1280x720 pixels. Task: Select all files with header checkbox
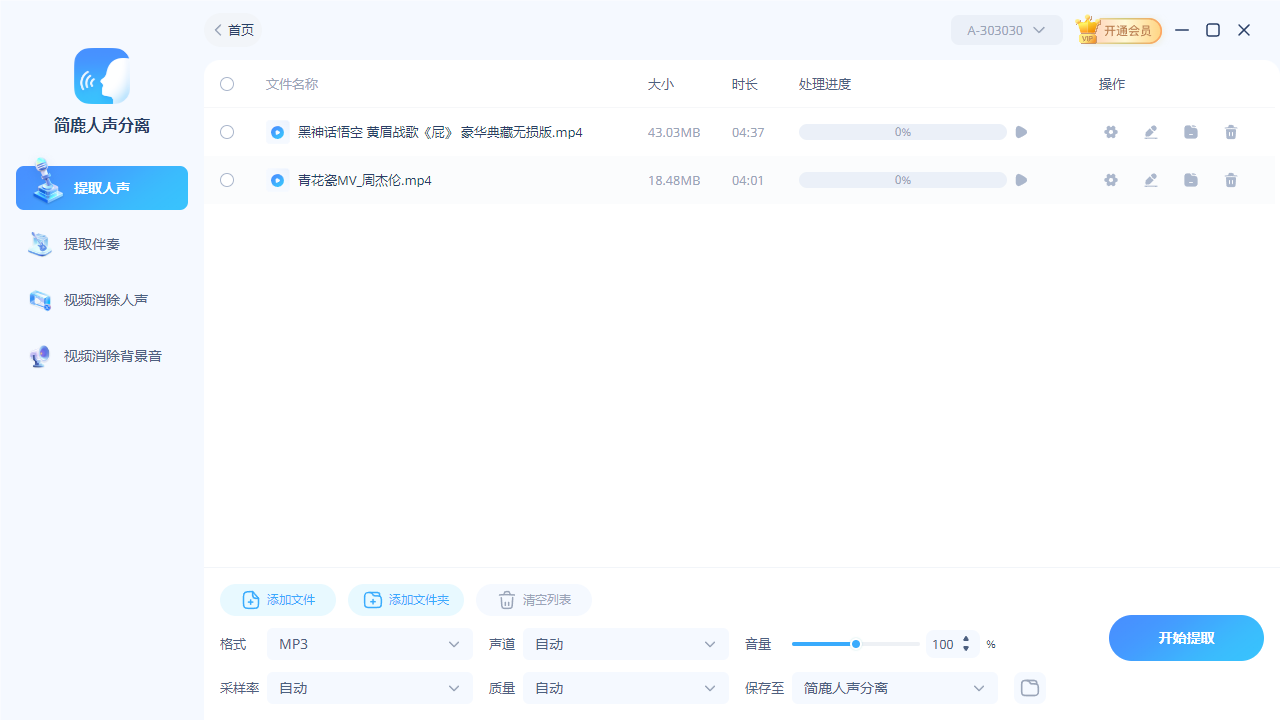pyautogui.click(x=226, y=84)
